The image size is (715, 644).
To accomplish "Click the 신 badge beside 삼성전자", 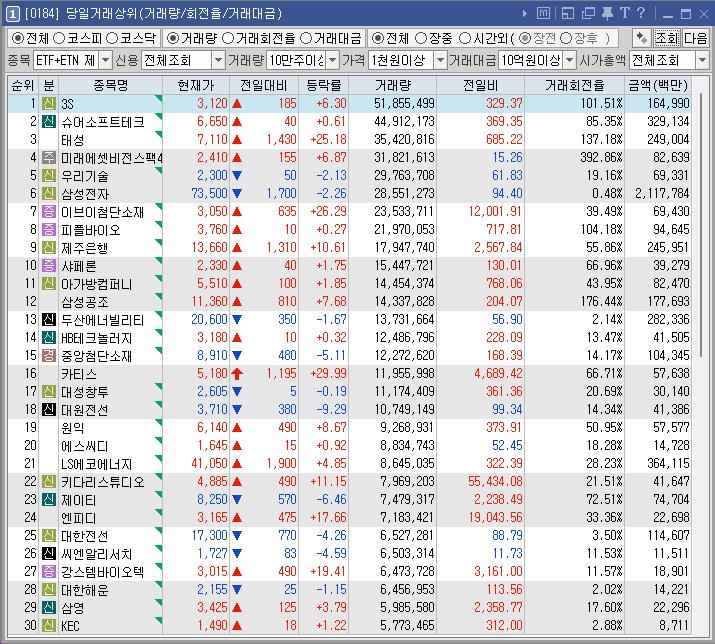I will (x=49, y=193).
